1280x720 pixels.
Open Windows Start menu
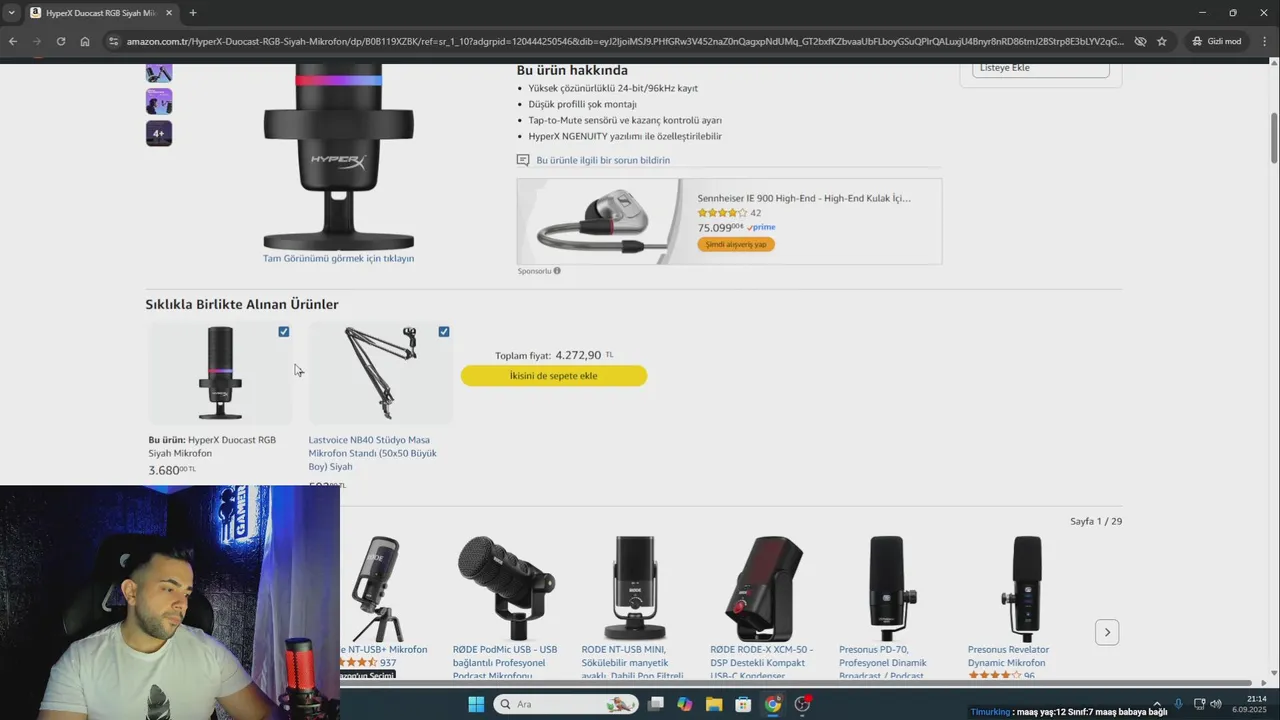[476, 704]
